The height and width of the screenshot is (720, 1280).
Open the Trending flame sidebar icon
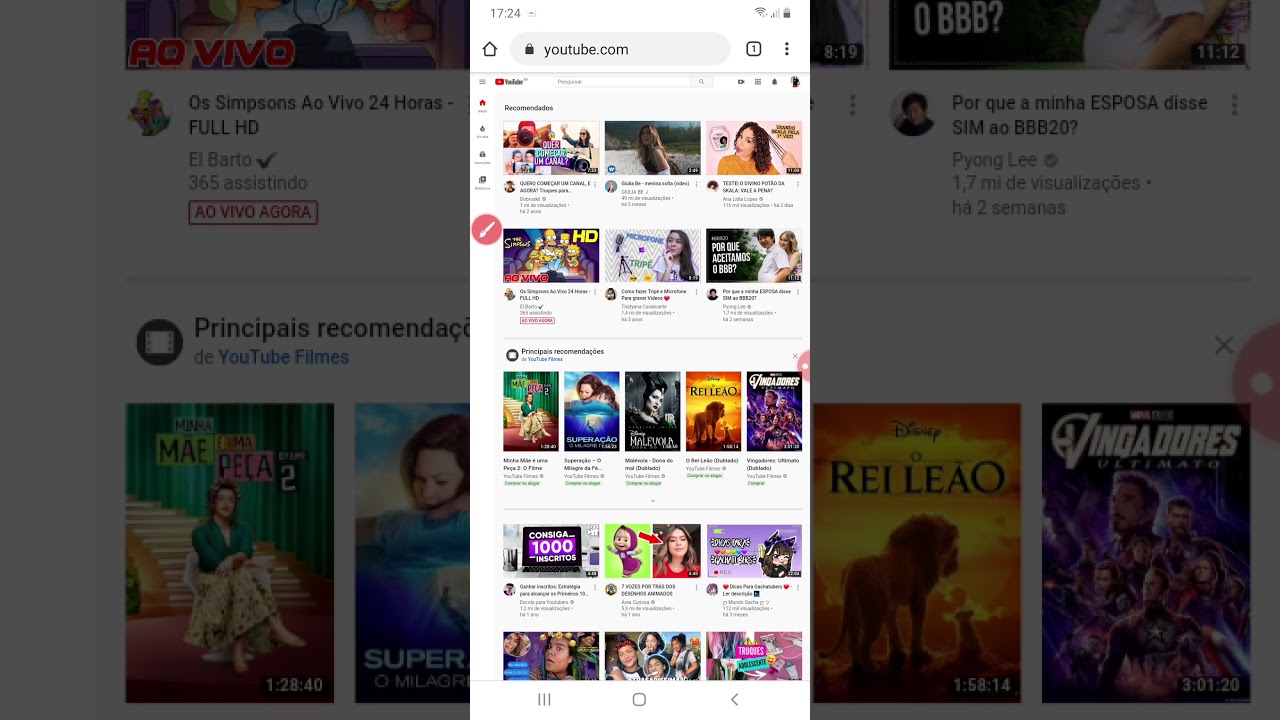click(x=482, y=131)
